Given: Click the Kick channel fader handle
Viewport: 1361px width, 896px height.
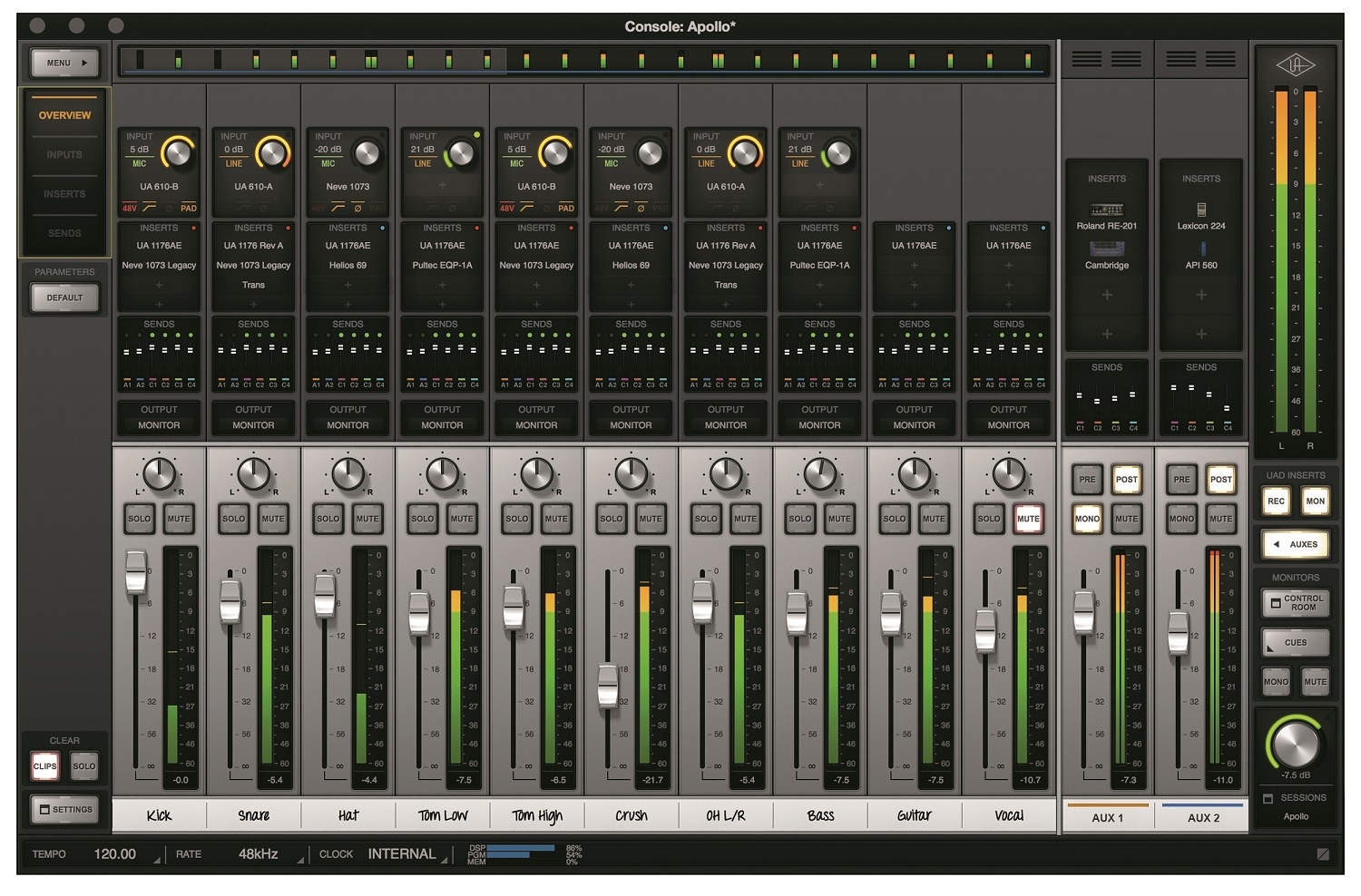Looking at the screenshot, I should point(135,572).
